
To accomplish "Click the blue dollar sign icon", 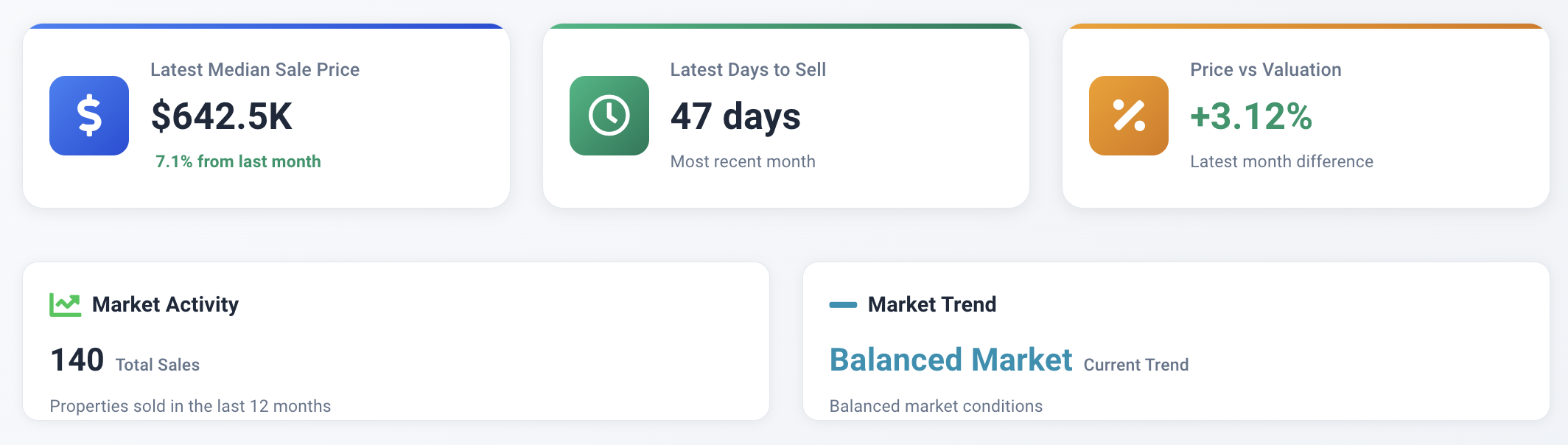I will 89,116.
